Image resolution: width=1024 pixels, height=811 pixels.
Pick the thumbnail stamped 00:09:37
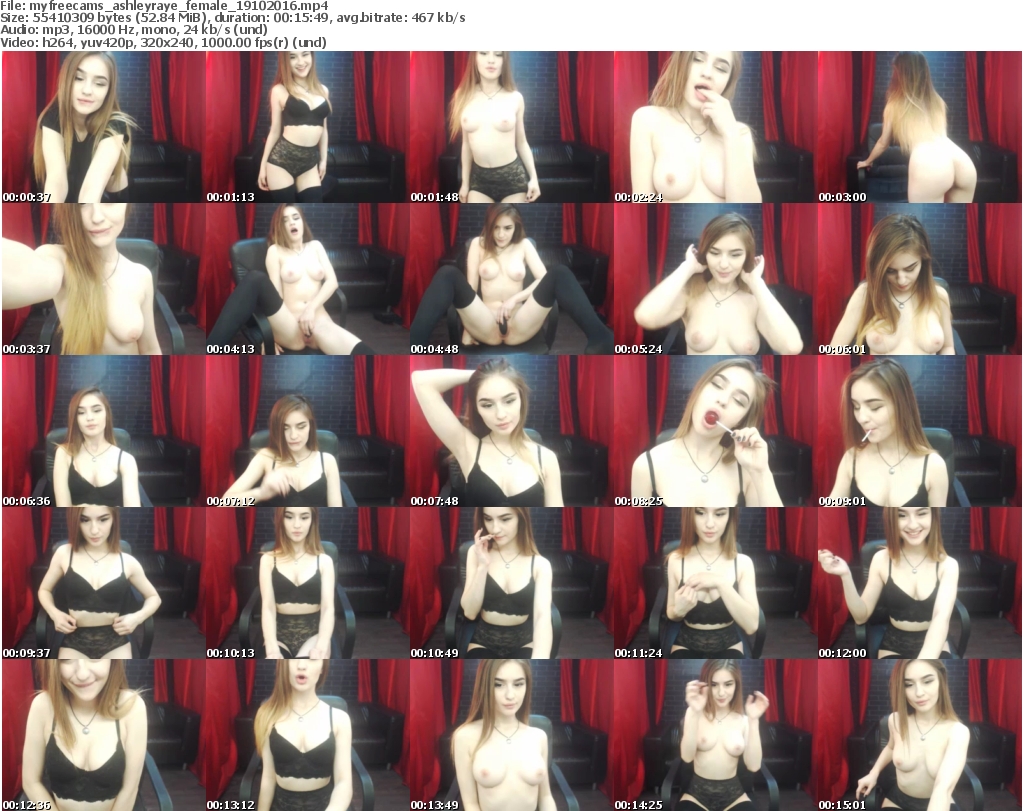click(103, 583)
